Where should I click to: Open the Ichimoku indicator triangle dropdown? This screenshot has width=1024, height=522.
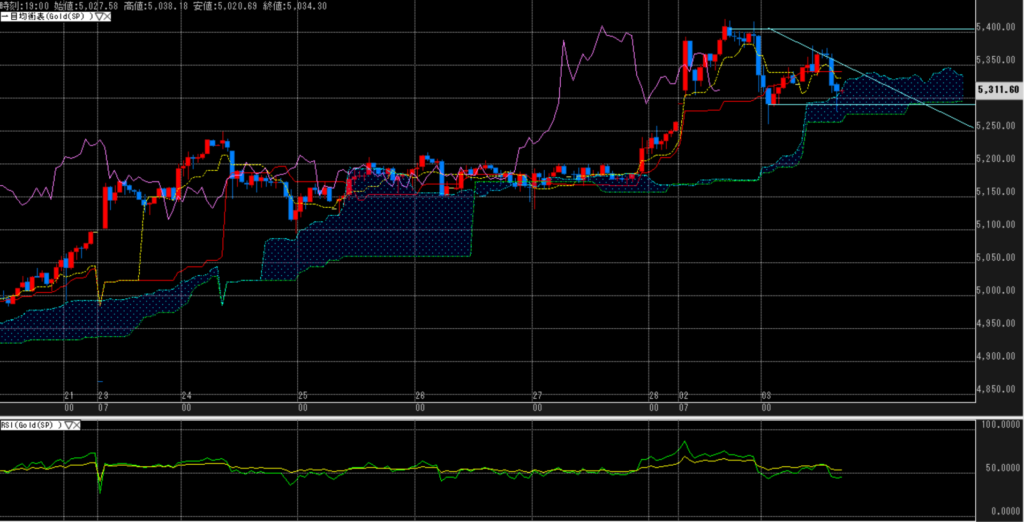coord(97,18)
